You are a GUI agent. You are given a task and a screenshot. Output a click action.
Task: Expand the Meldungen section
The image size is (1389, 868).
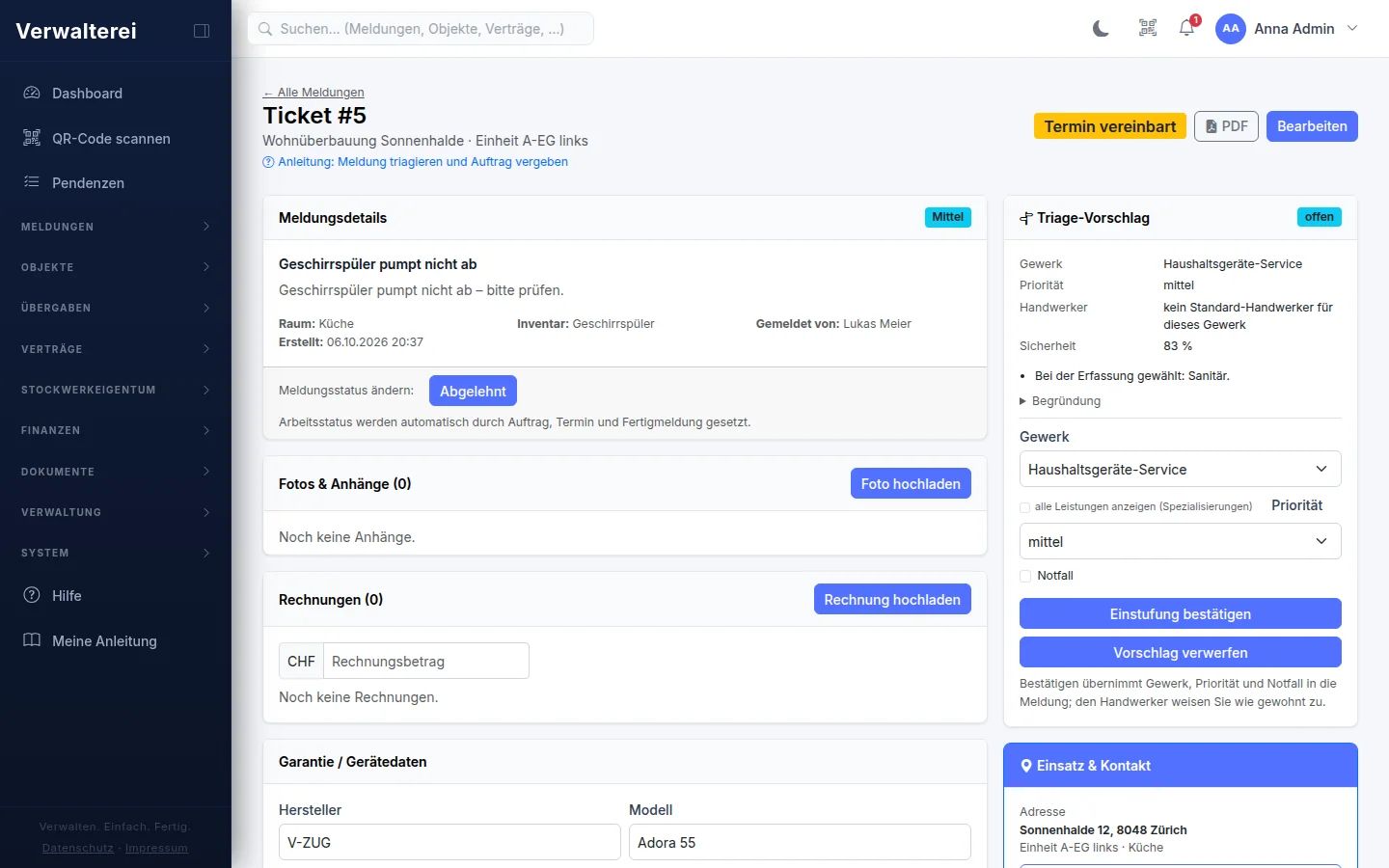tap(116, 227)
